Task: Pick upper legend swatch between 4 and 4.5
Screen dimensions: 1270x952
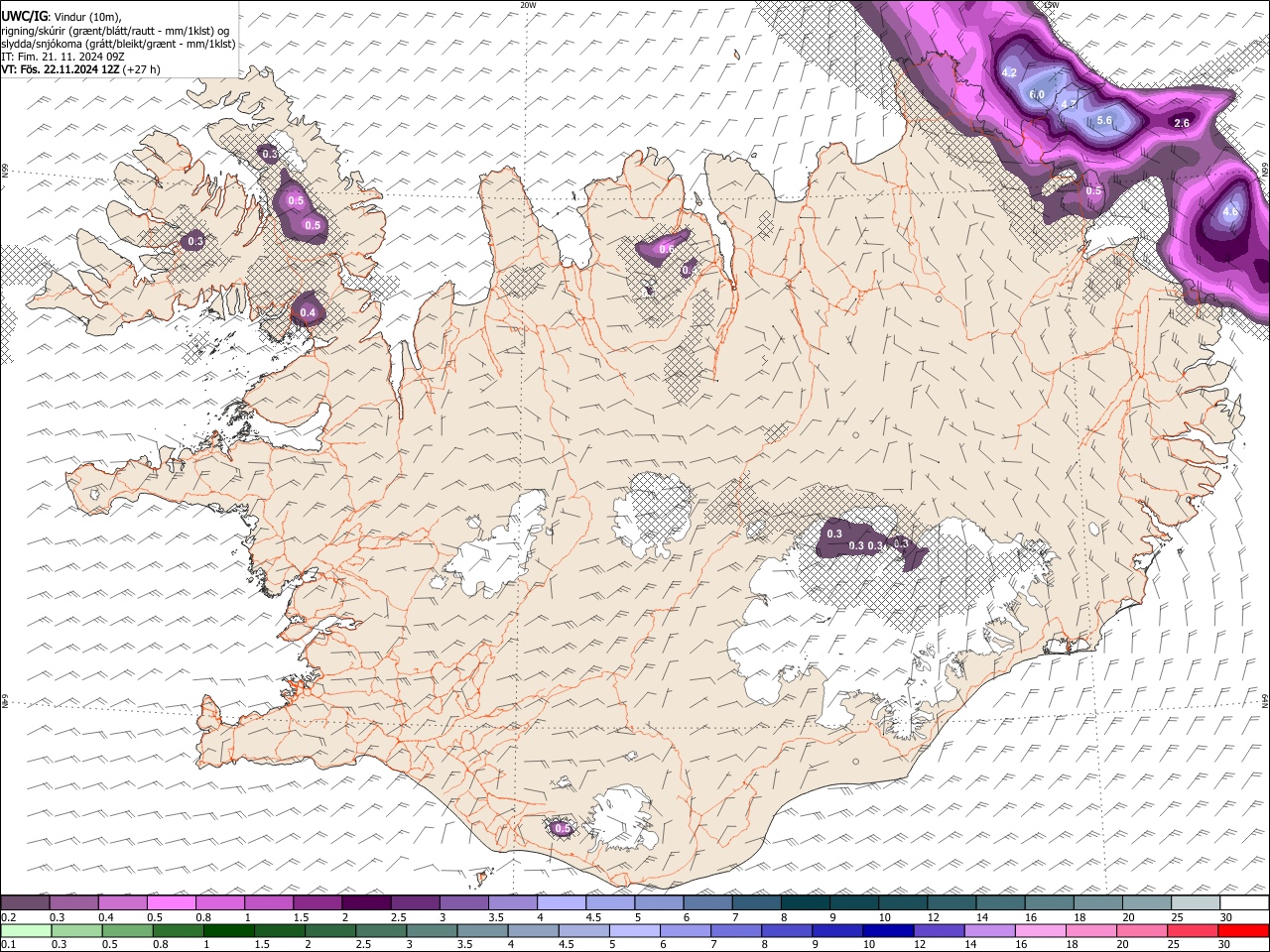Action: (561, 903)
